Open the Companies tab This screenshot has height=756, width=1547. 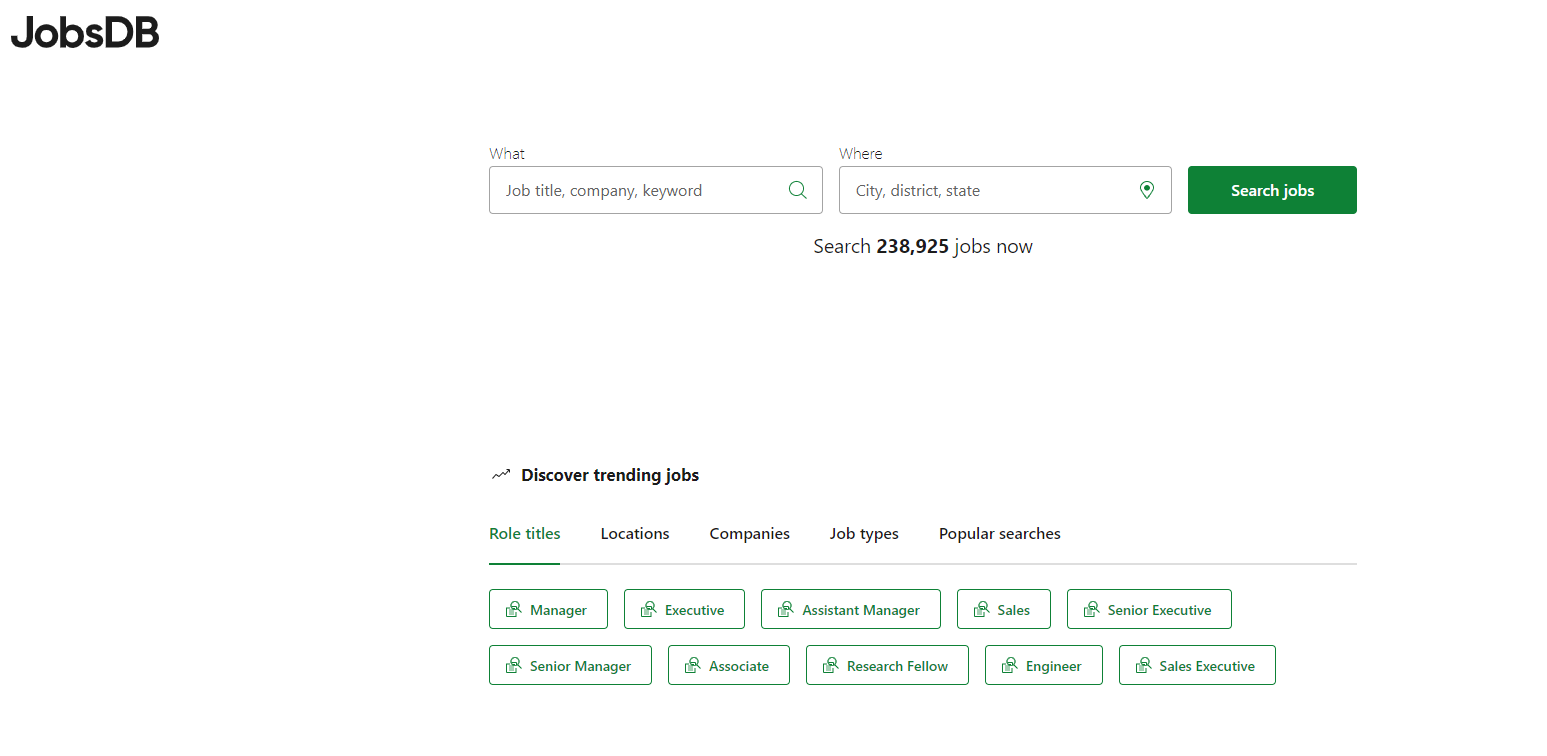(749, 534)
